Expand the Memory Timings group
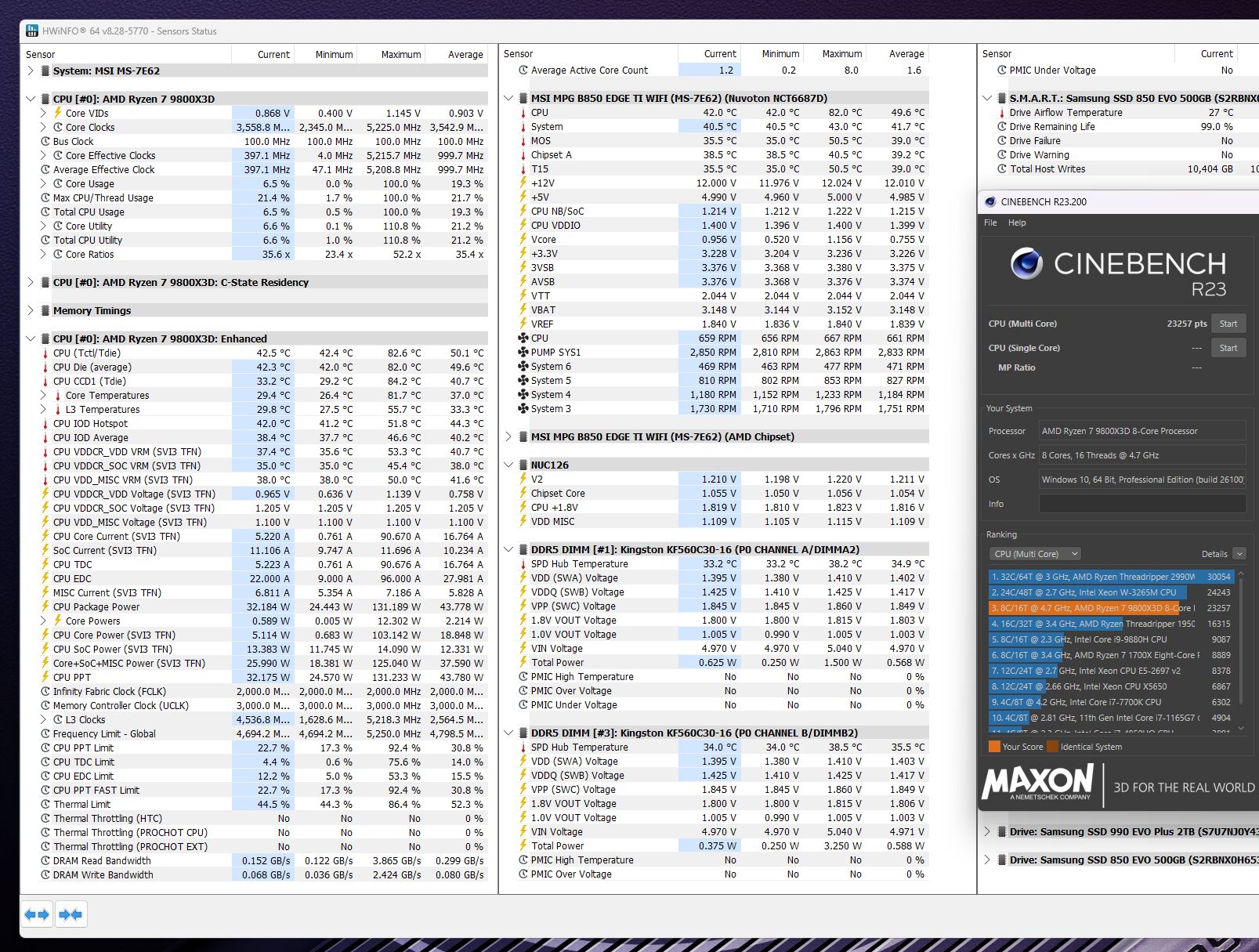The image size is (1259, 952). (x=31, y=310)
